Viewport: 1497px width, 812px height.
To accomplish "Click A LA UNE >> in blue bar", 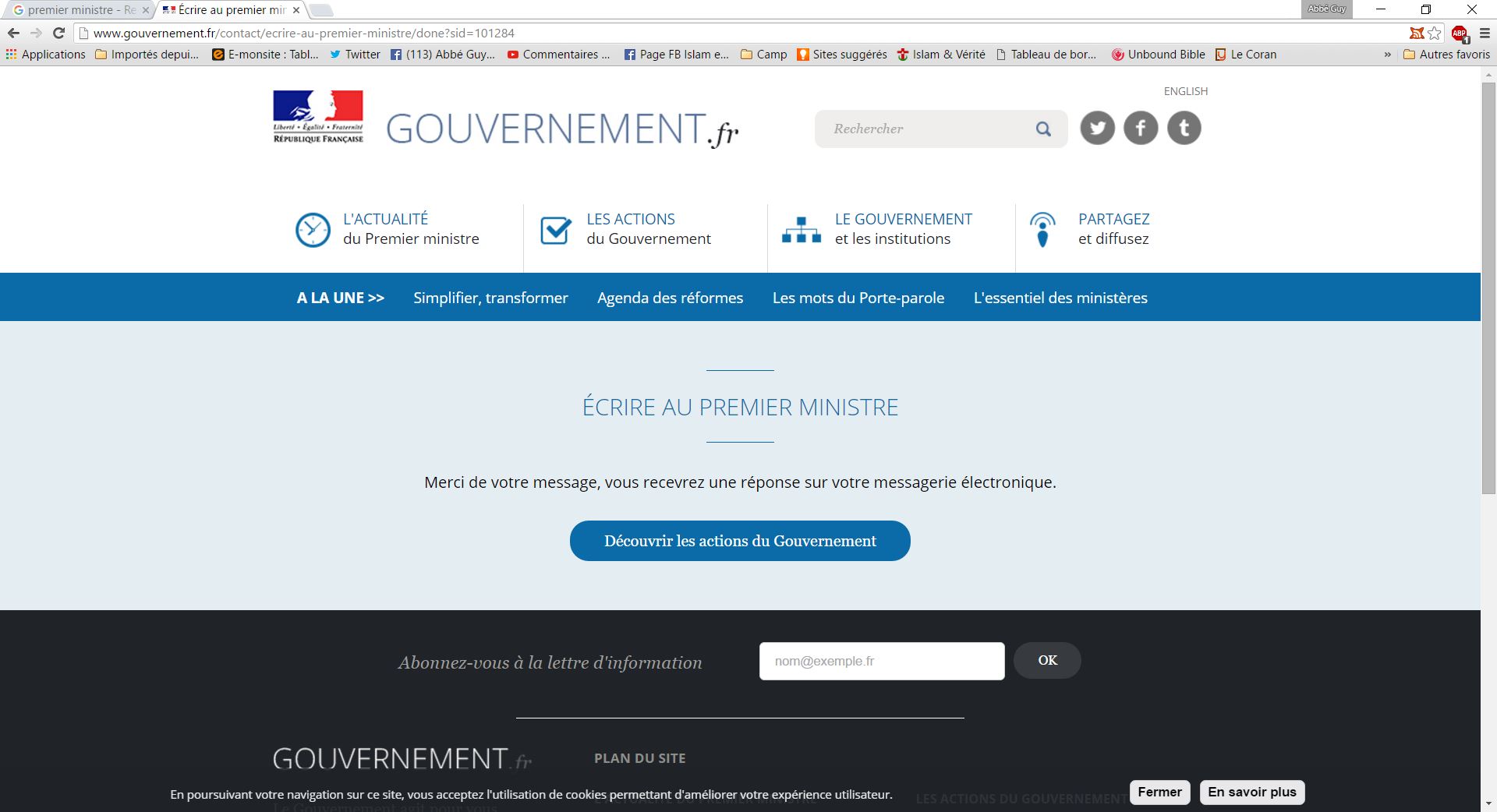I will 341,298.
